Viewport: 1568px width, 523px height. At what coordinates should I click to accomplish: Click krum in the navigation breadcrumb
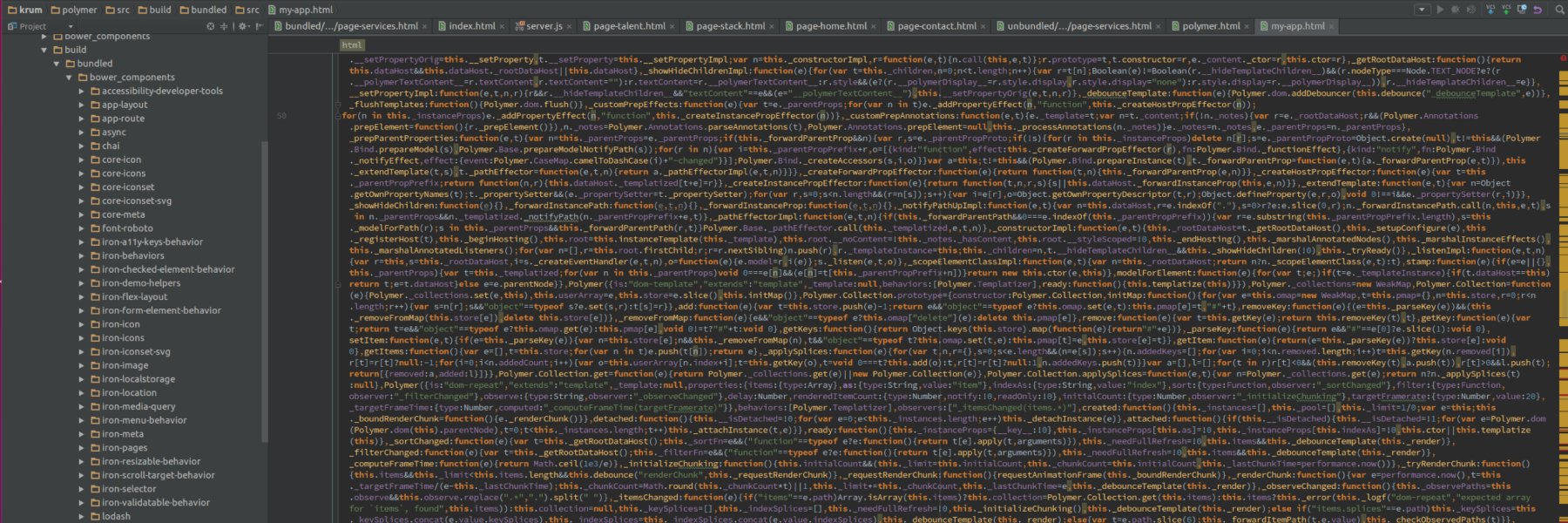tap(24, 10)
